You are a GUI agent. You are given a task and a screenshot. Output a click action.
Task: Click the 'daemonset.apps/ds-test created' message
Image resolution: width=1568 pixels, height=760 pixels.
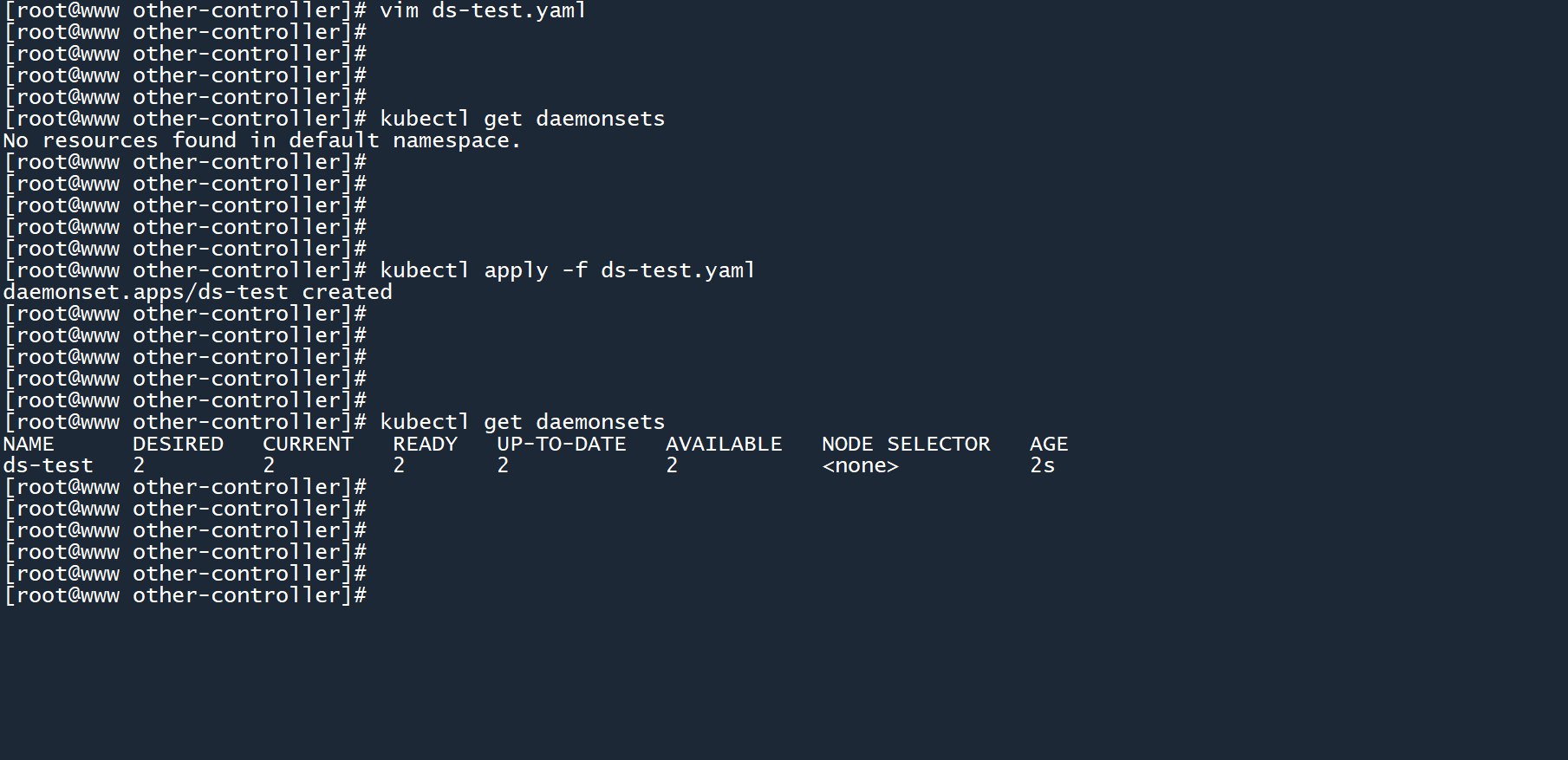[x=198, y=292]
